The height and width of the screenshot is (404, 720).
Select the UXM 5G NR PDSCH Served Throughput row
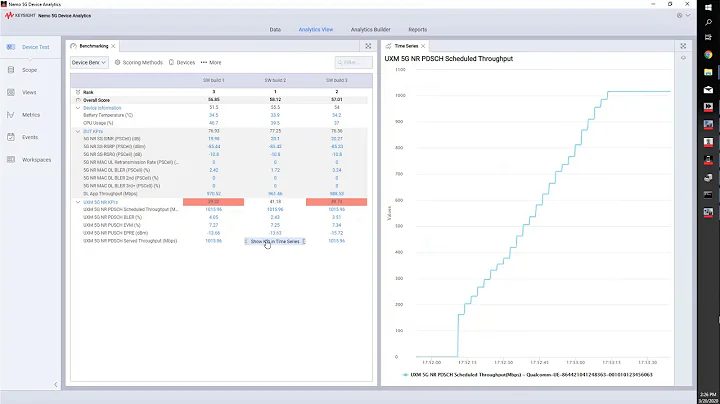tap(130, 241)
